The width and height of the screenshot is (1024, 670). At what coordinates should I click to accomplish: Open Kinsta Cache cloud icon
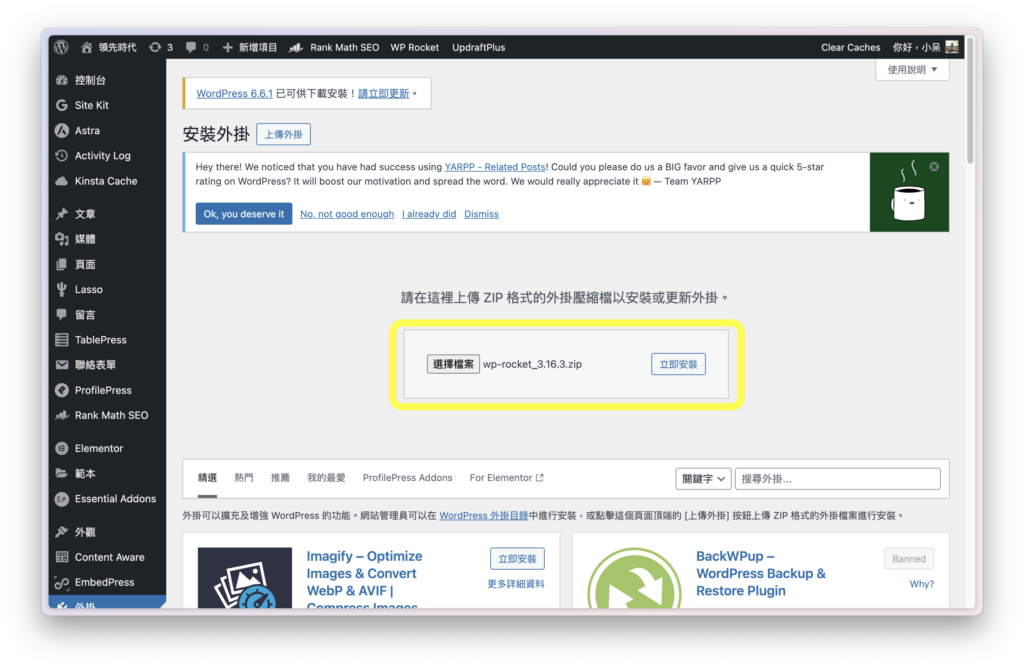[x=62, y=181]
